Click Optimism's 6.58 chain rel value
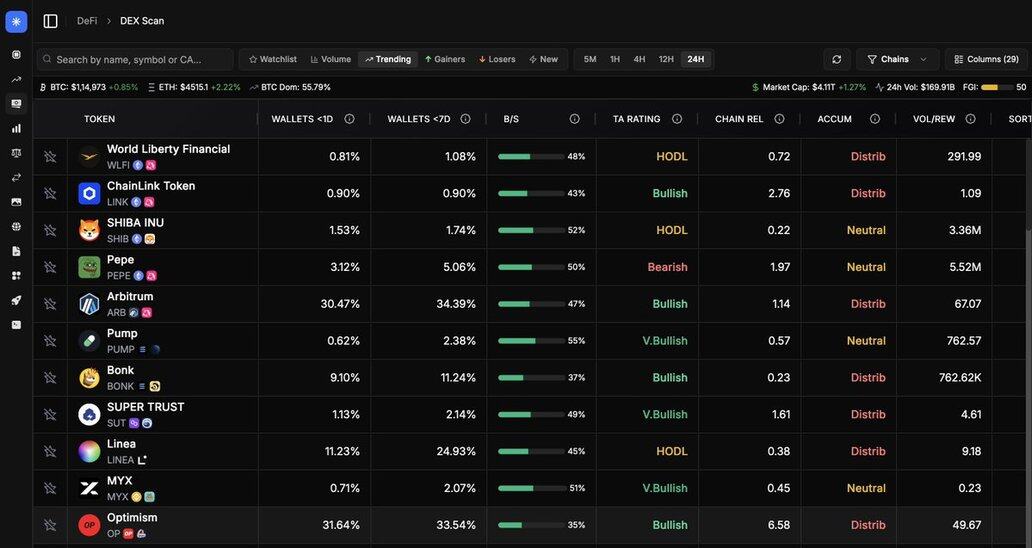Screen dimensions: 1032x548 click(779, 525)
